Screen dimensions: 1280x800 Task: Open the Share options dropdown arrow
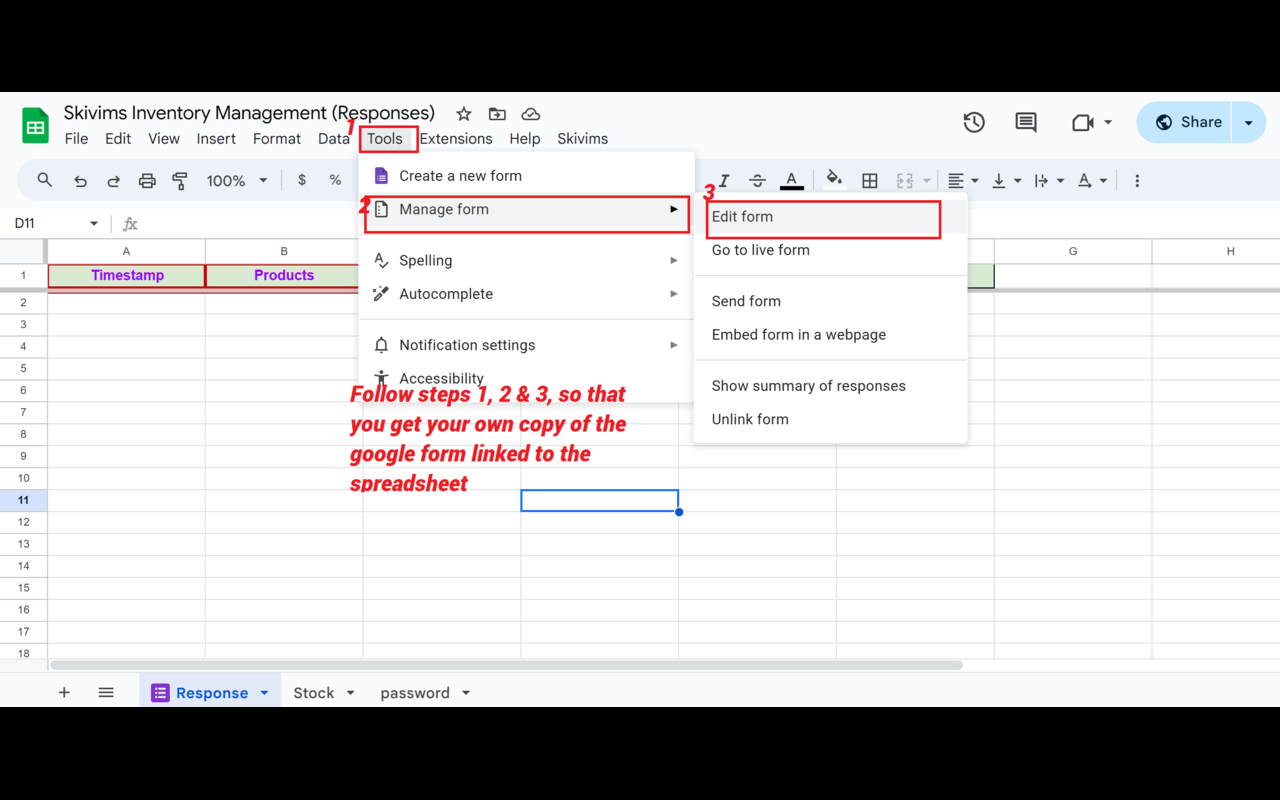coord(1248,123)
